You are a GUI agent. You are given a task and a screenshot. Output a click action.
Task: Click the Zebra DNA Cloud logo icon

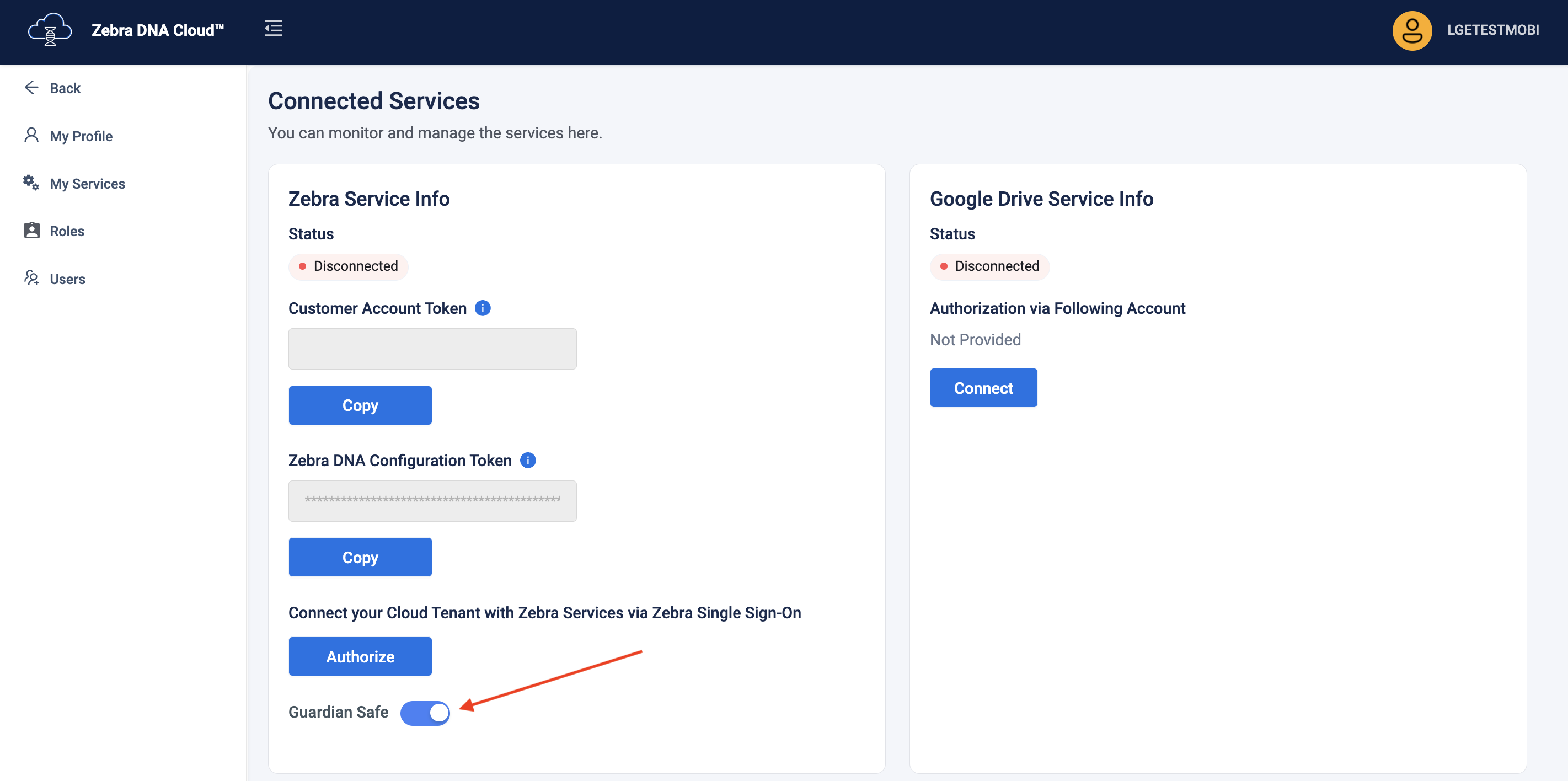(50, 30)
